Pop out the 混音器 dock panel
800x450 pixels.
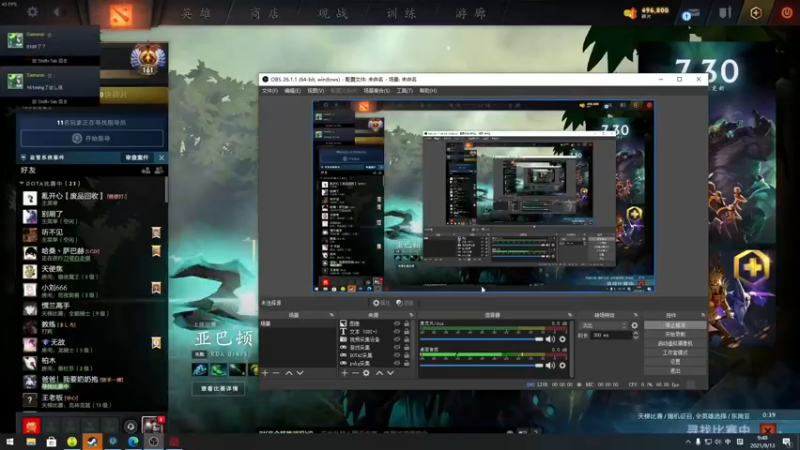coord(569,315)
